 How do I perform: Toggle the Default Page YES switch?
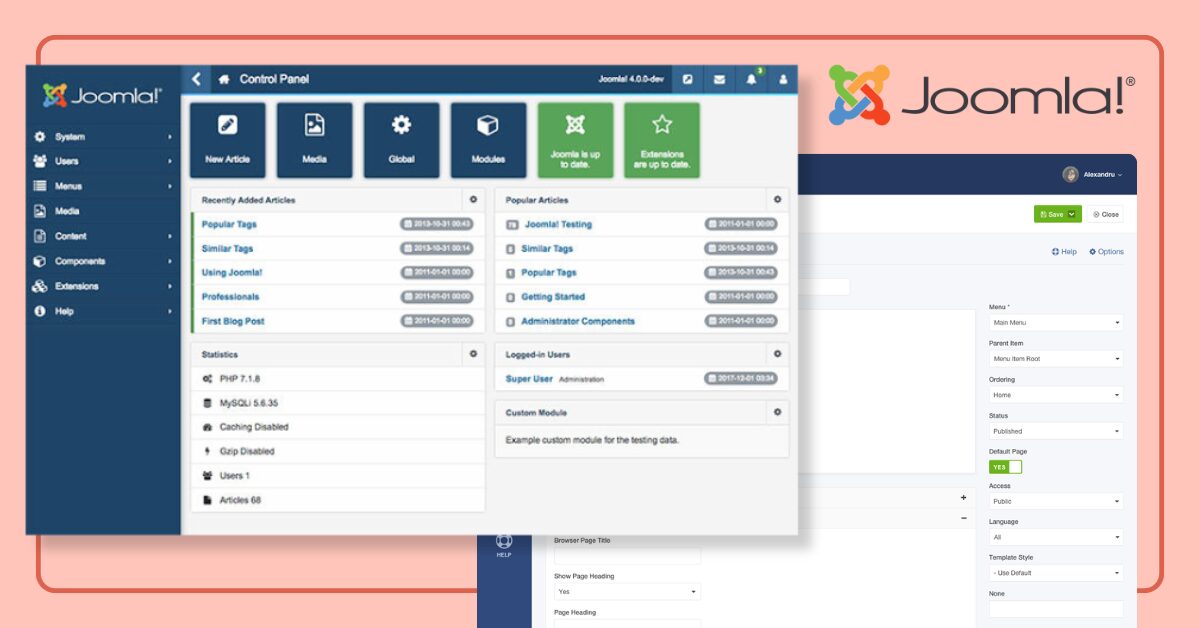tap(1005, 467)
